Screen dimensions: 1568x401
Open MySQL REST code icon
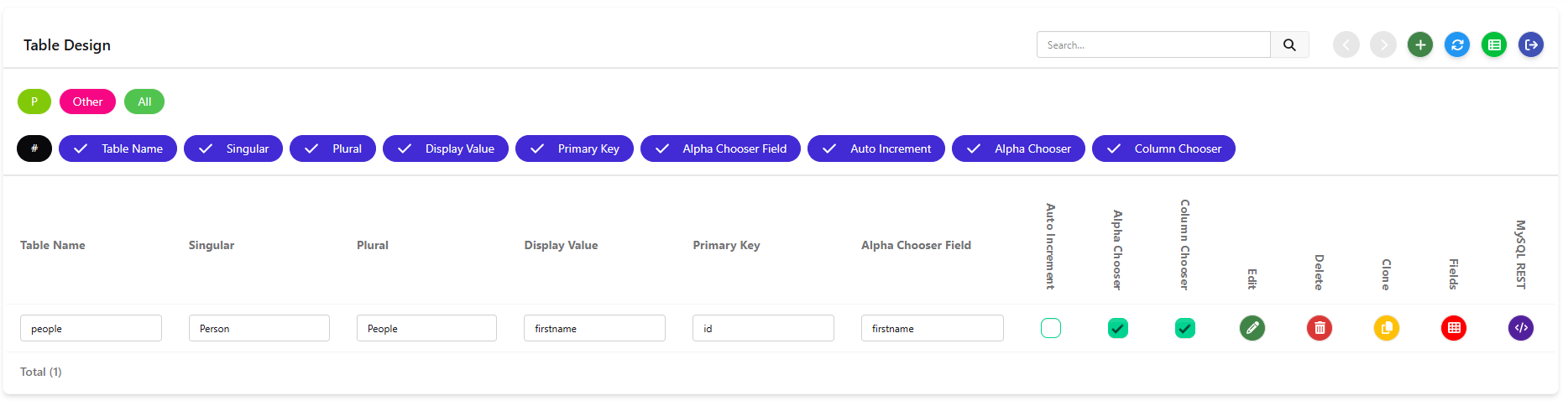[x=1521, y=328]
